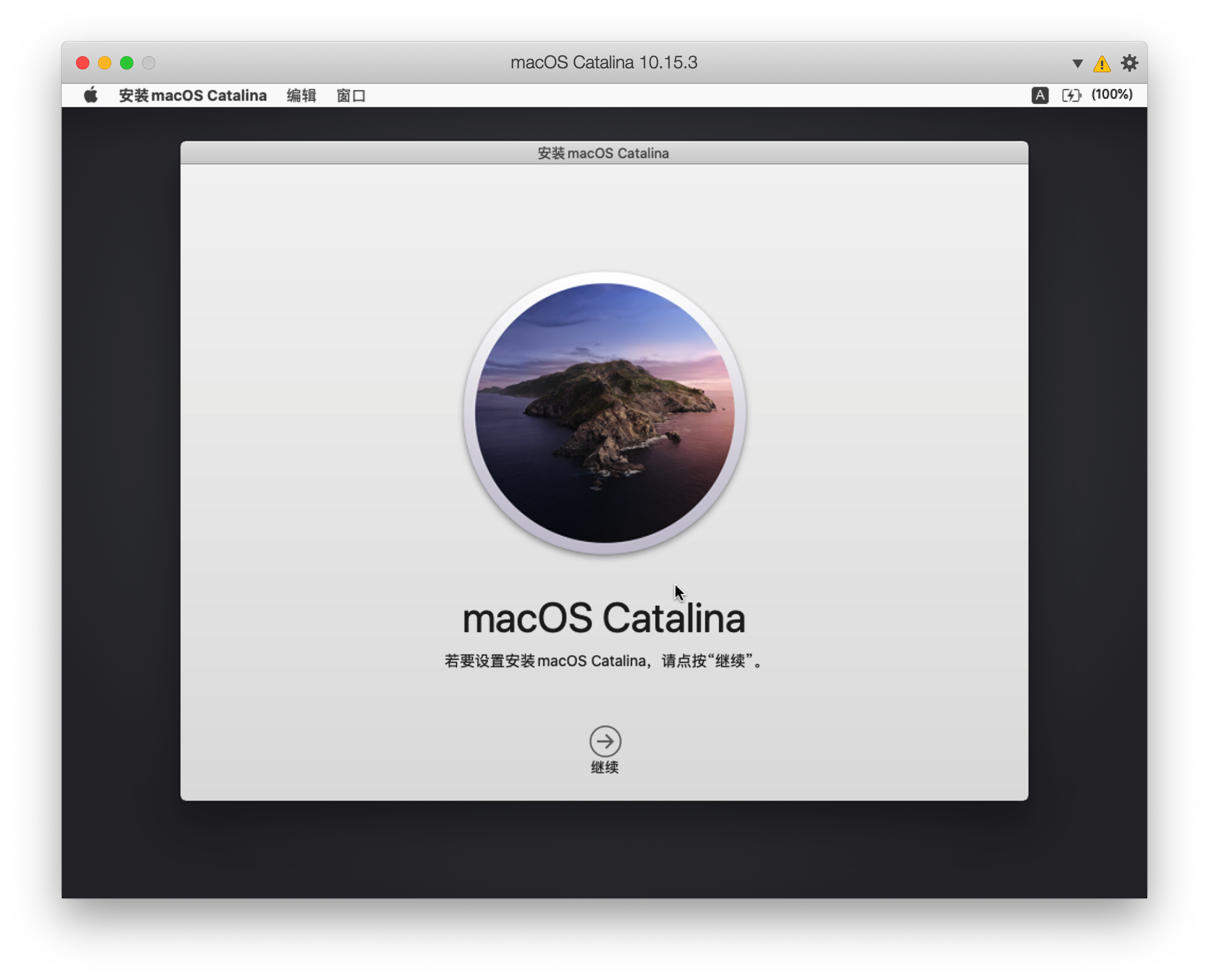Click the battery charging icon

pos(1071,95)
